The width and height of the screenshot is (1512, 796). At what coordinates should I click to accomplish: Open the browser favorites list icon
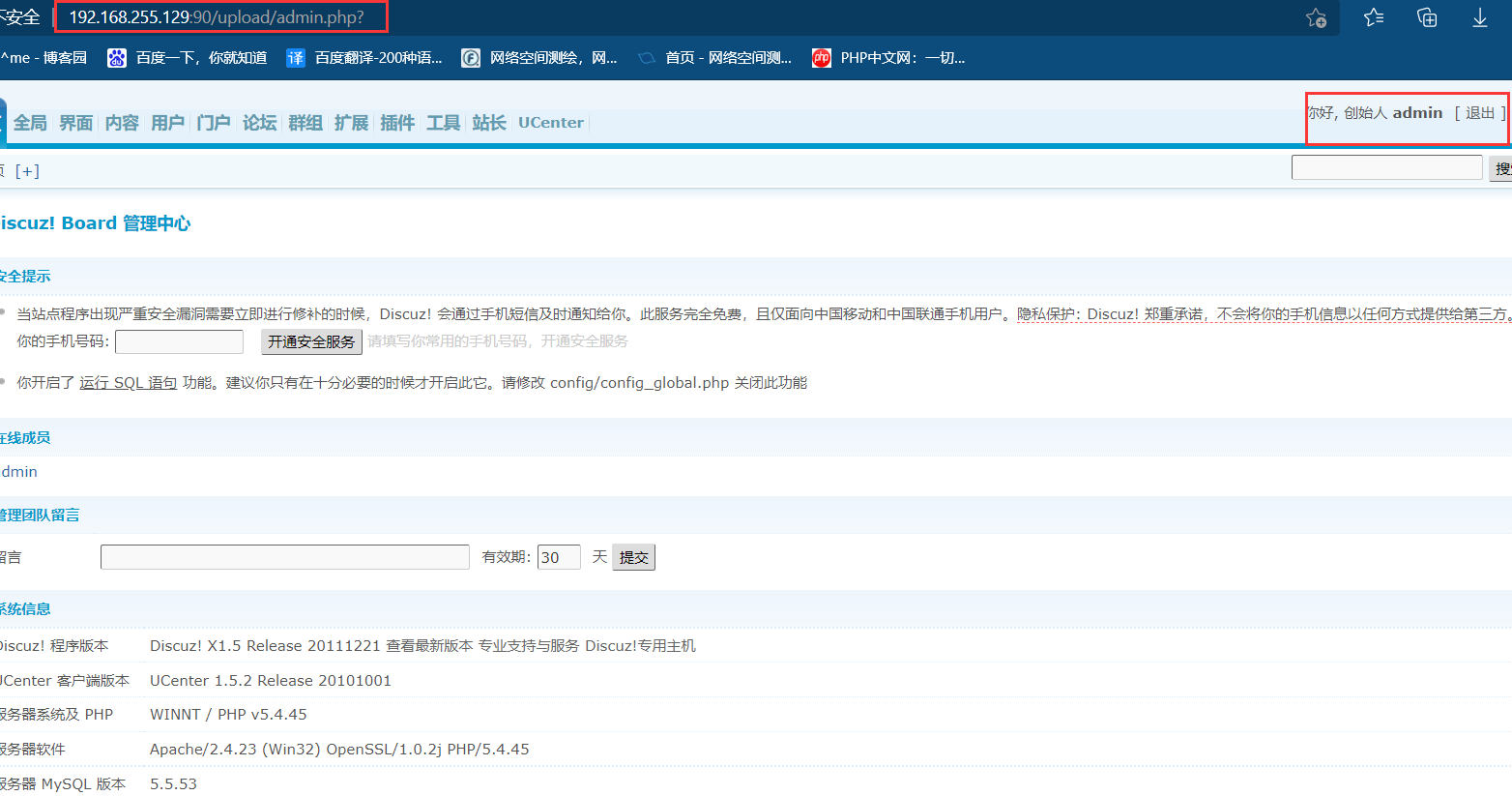coord(1373,17)
